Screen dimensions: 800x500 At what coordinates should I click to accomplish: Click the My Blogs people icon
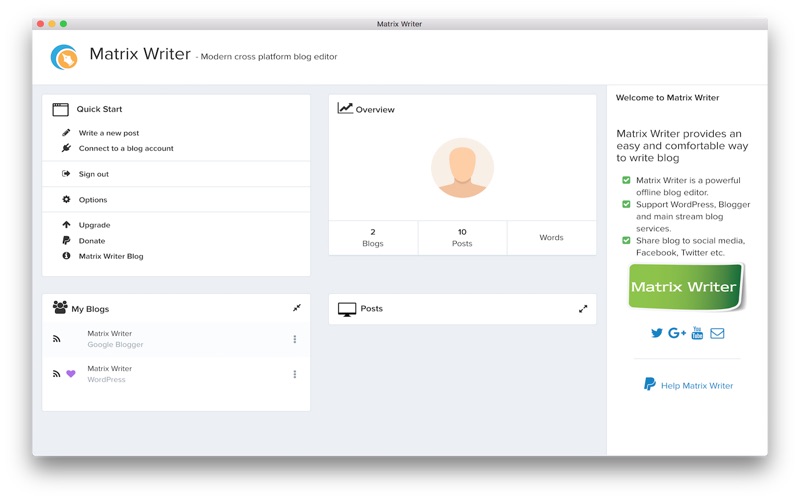click(x=60, y=307)
